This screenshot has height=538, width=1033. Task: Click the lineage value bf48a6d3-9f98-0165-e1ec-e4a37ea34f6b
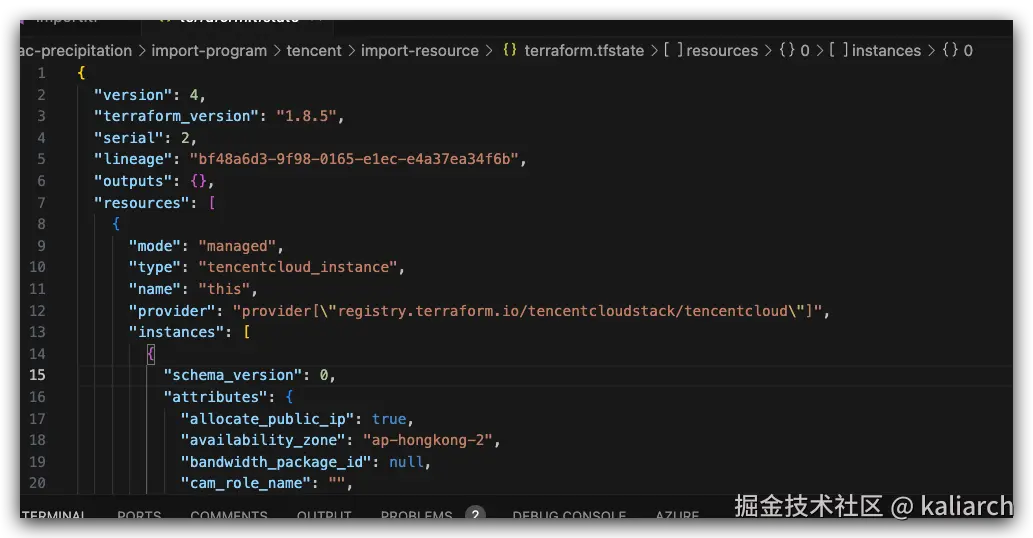click(354, 159)
